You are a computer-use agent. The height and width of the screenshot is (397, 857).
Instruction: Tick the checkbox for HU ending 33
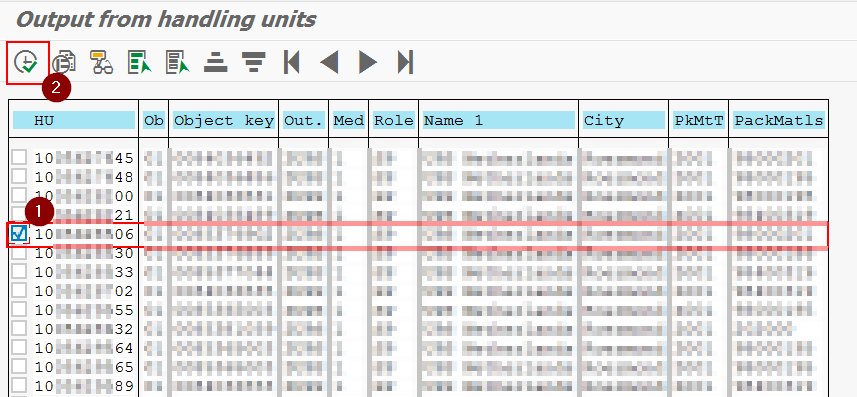coord(19,271)
